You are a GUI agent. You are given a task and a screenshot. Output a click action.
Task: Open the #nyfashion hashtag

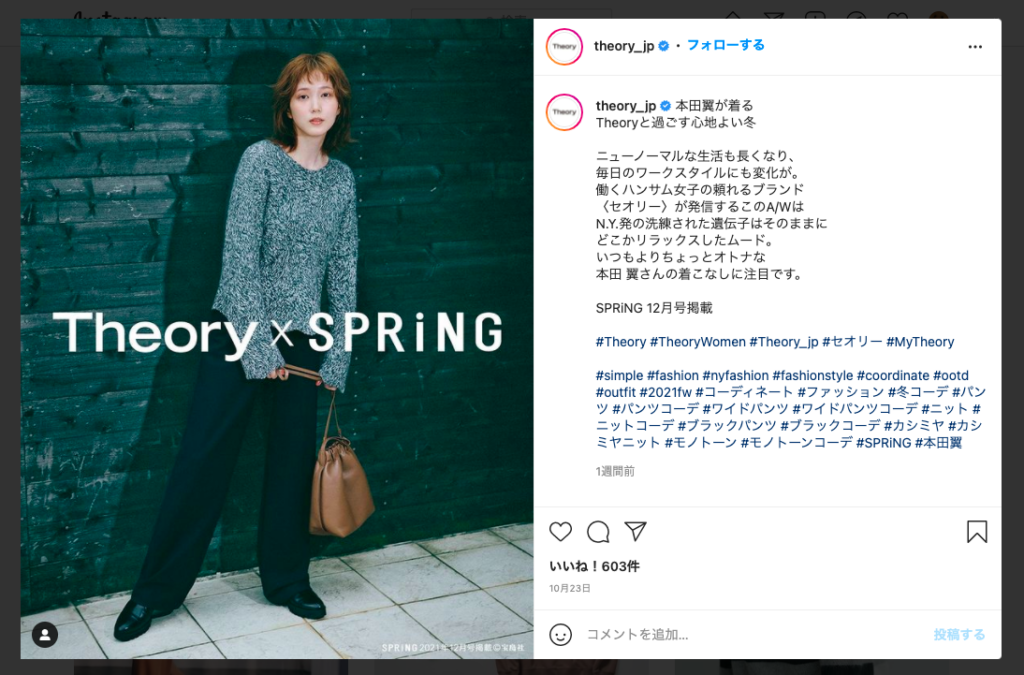(x=735, y=375)
